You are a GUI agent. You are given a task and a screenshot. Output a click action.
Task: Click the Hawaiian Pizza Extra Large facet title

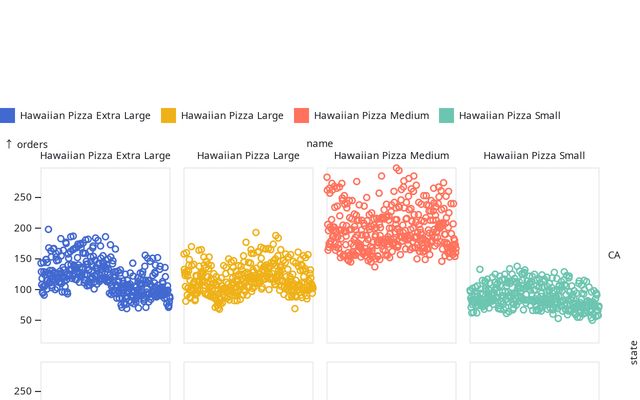click(105, 156)
